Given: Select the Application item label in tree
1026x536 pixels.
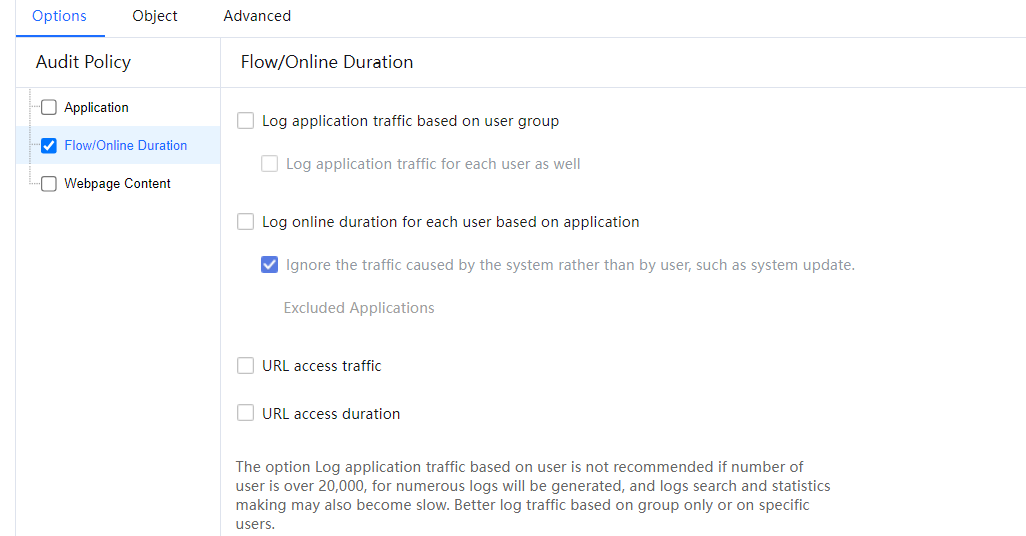Looking at the screenshot, I should (x=96, y=108).
